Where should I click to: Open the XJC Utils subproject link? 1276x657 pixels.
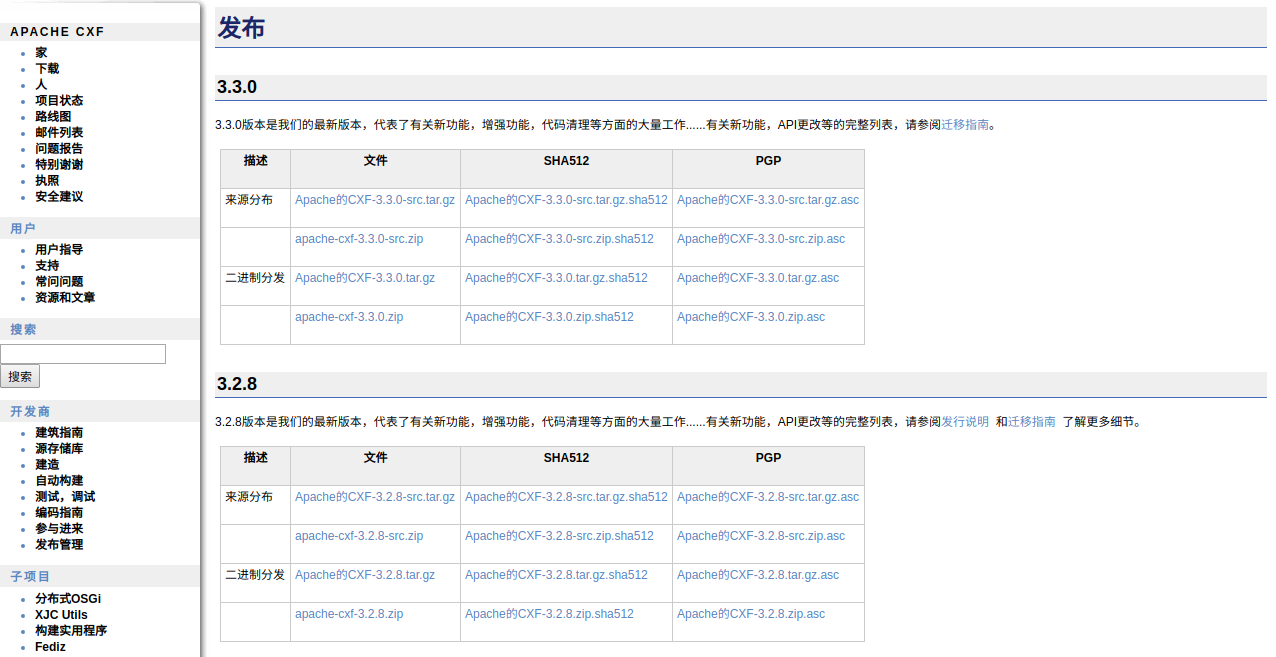(61, 615)
